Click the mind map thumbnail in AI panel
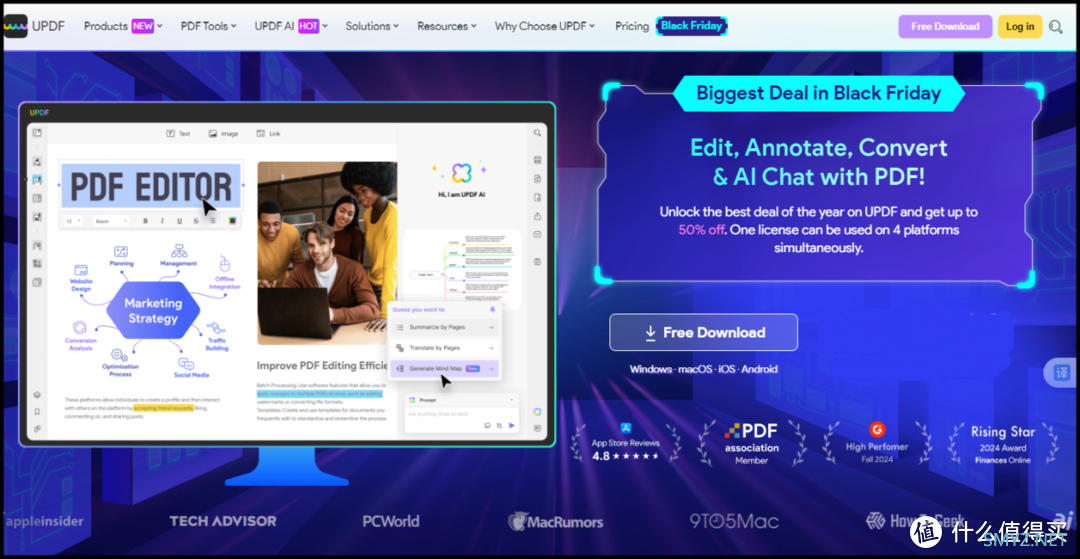 462,268
